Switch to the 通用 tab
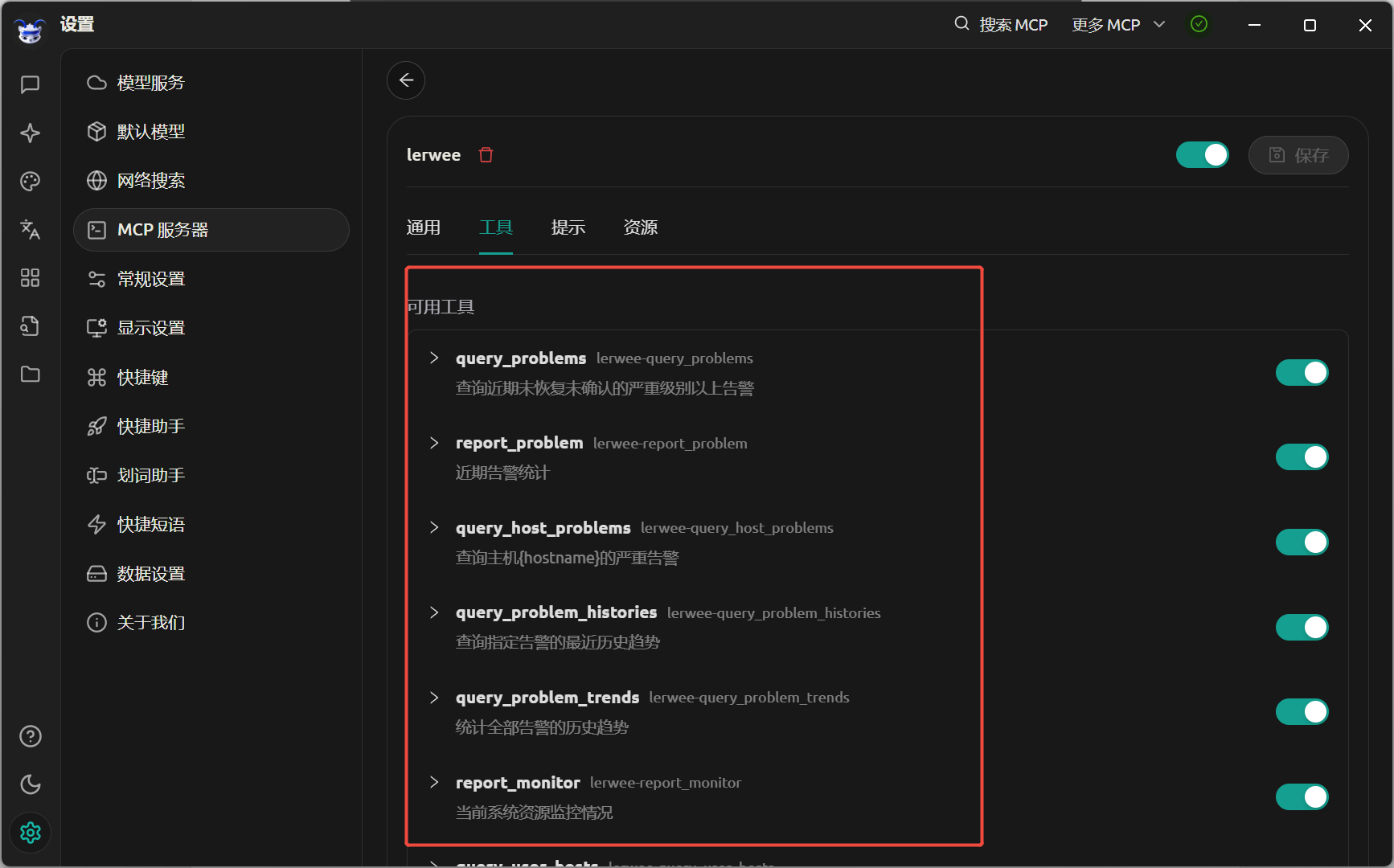1394x868 pixels. click(424, 227)
